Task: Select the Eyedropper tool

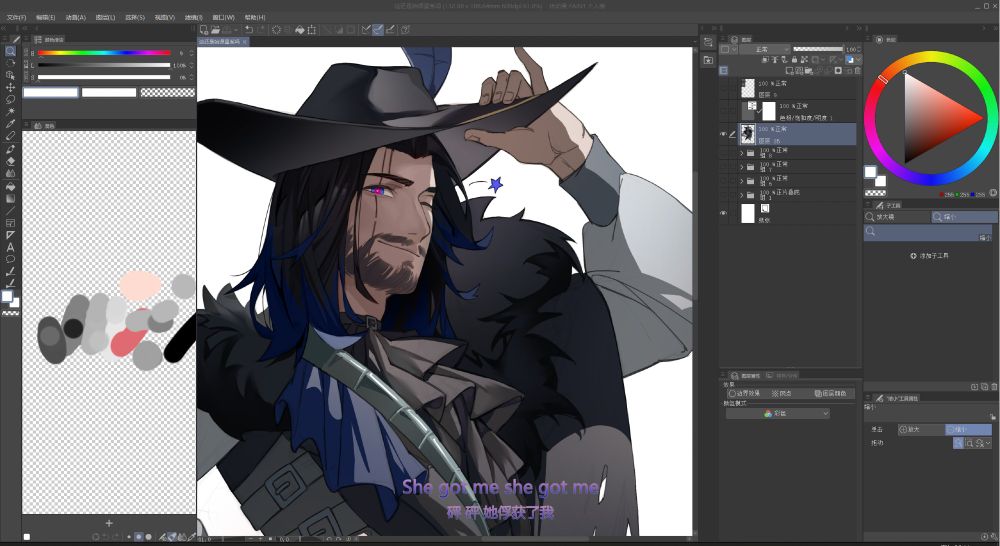Action: (x=10, y=124)
